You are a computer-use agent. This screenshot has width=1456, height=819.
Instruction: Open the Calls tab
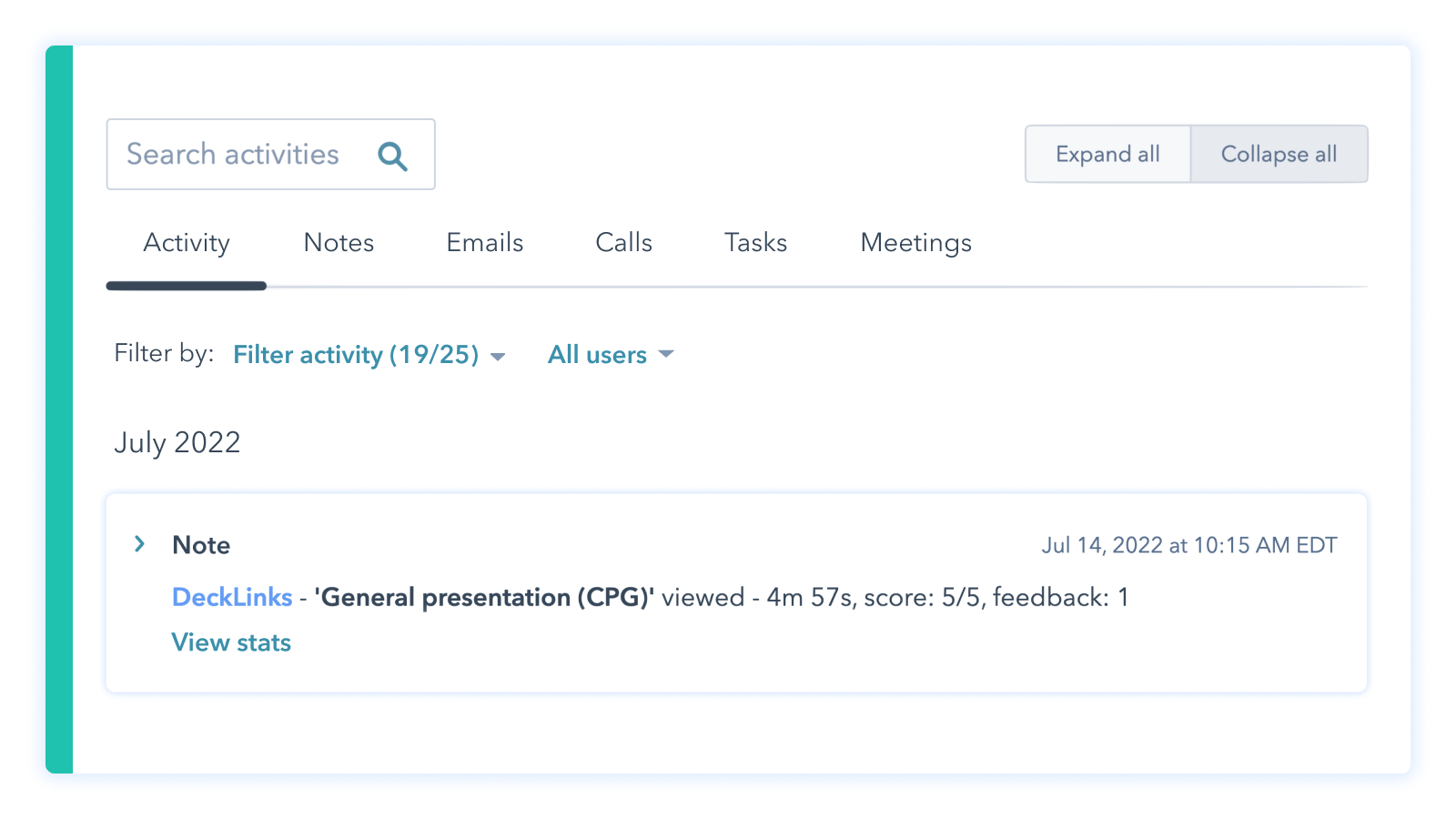[x=623, y=243]
